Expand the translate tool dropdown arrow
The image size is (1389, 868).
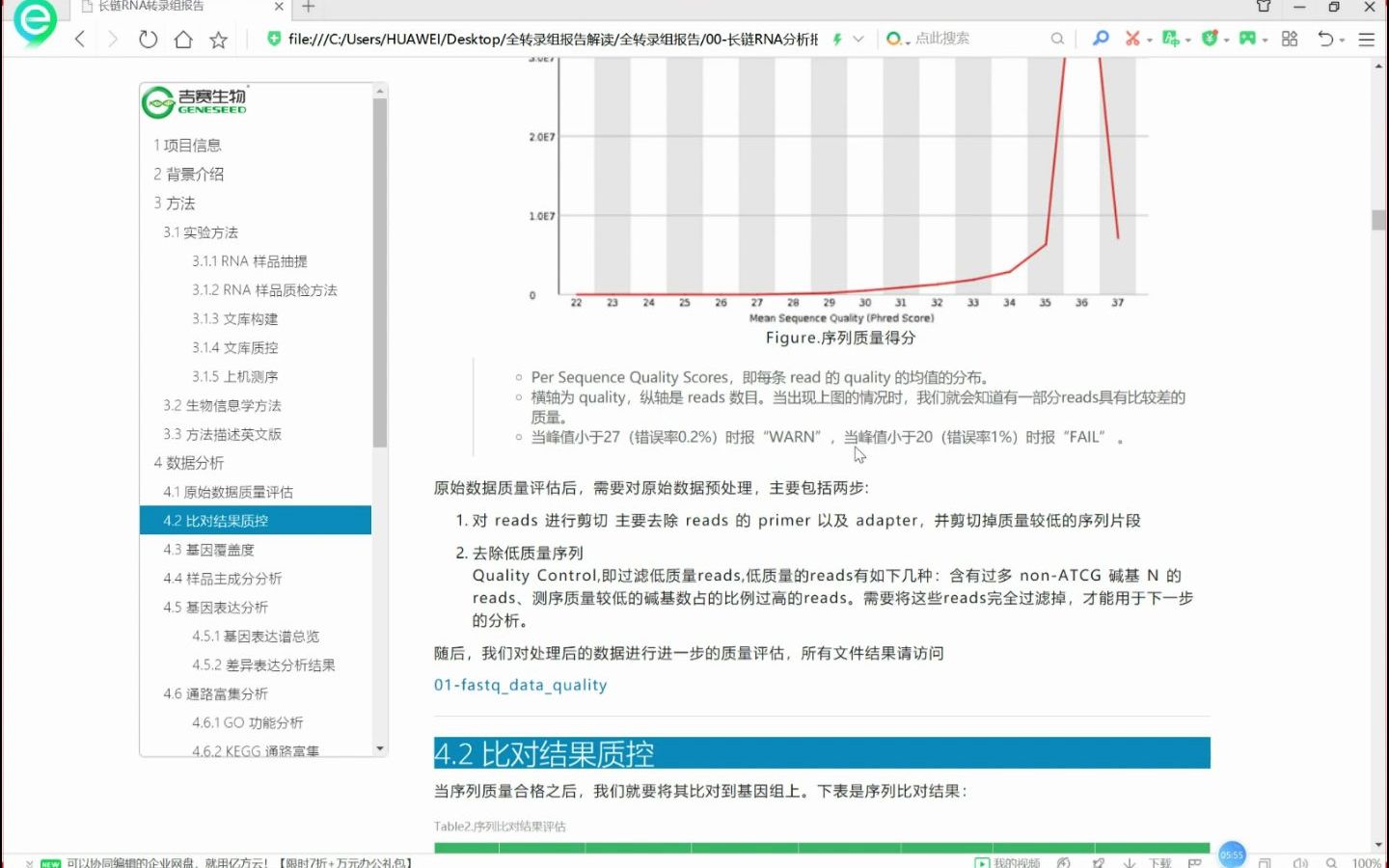click(x=1188, y=41)
